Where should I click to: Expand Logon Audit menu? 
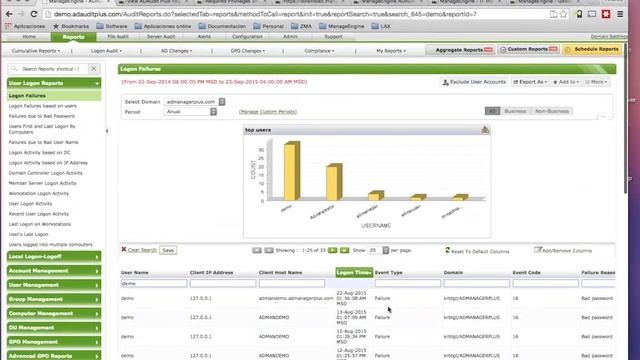[x=106, y=51]
